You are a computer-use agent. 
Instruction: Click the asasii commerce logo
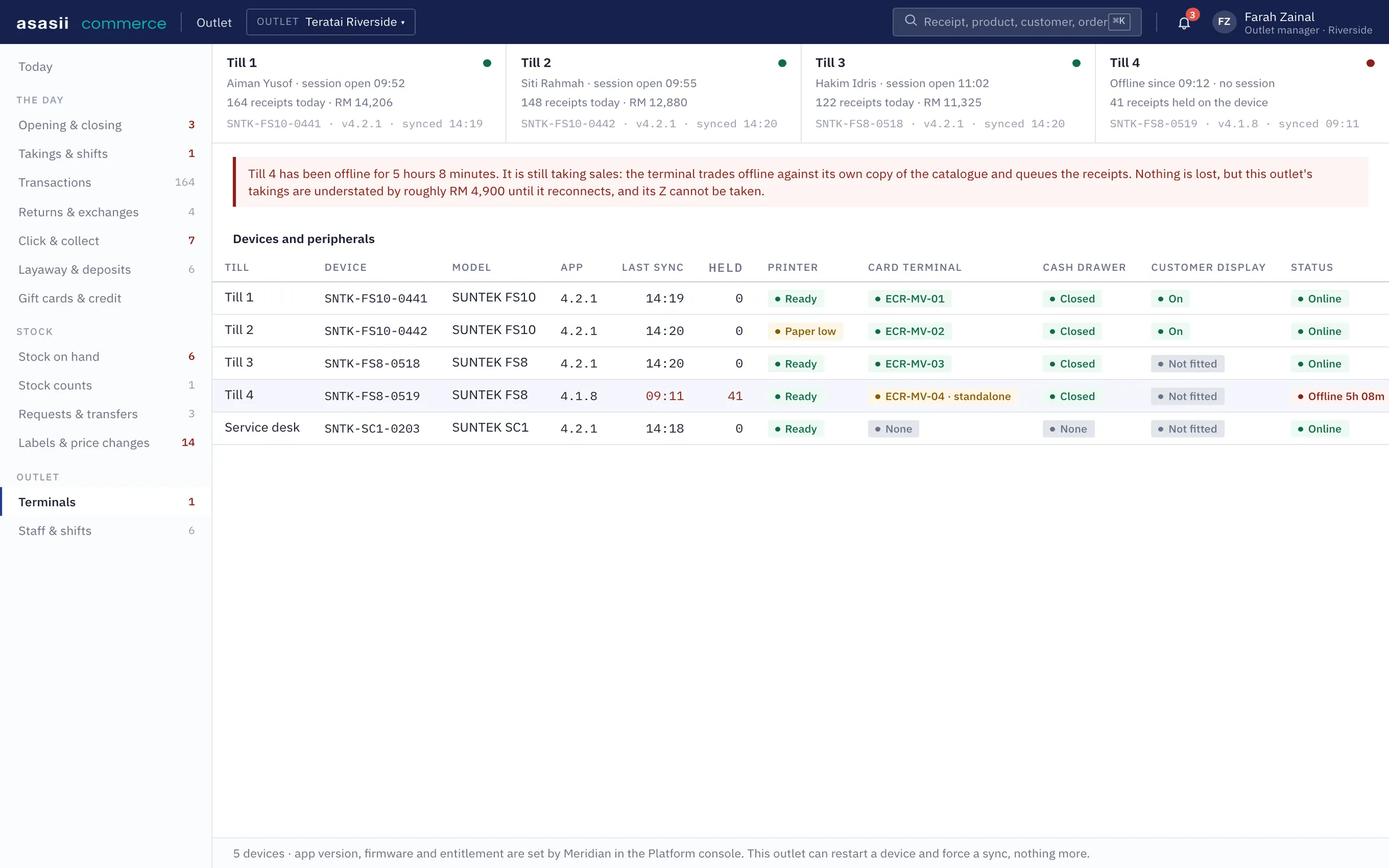pos(91,23)
